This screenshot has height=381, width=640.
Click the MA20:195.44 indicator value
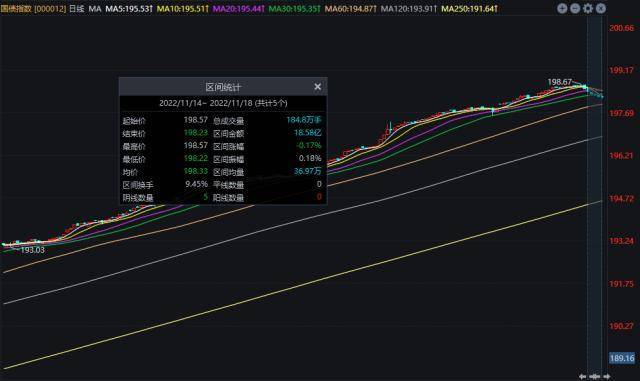tap(239, 9)
